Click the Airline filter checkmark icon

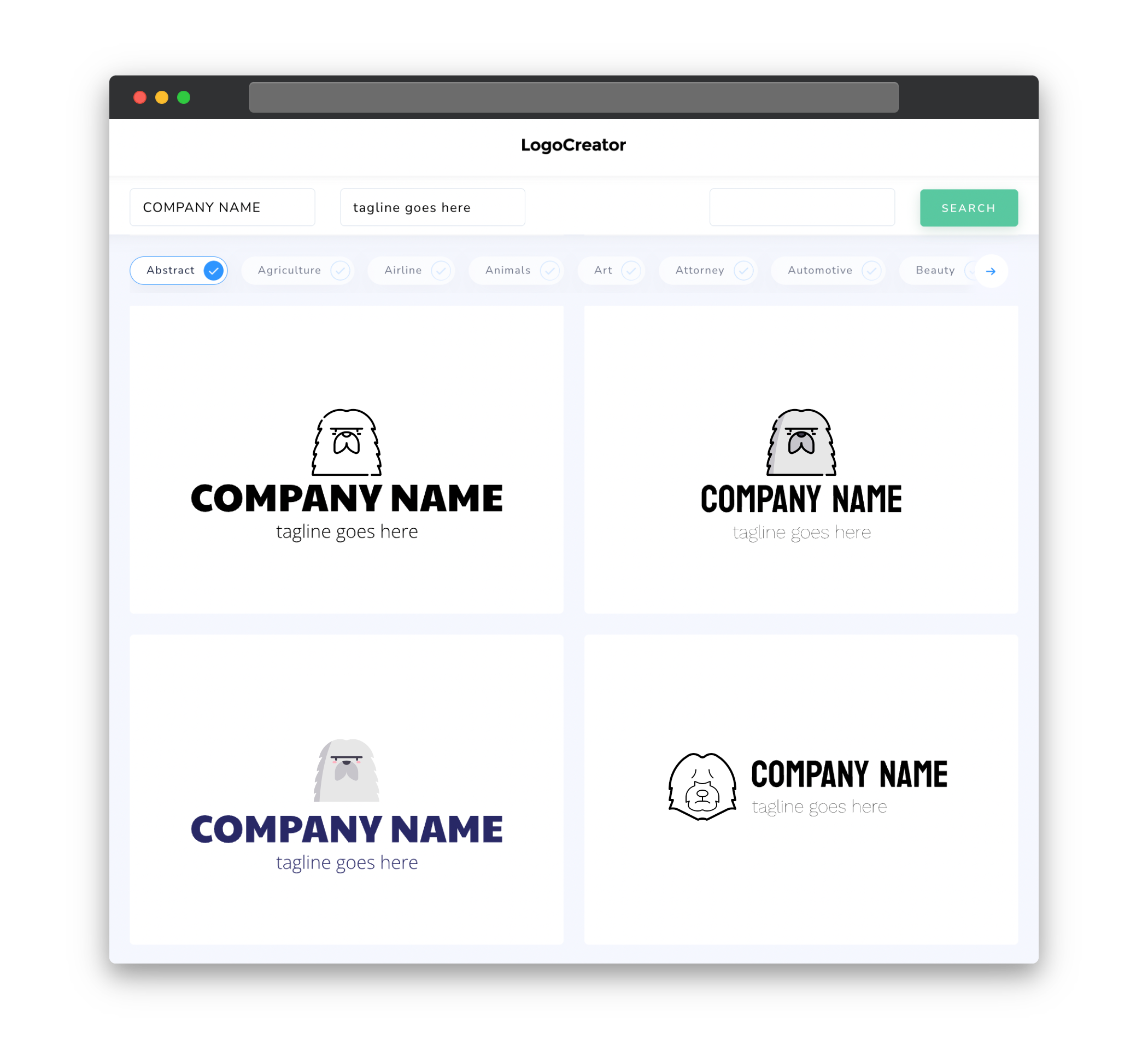tap(440, 271)
